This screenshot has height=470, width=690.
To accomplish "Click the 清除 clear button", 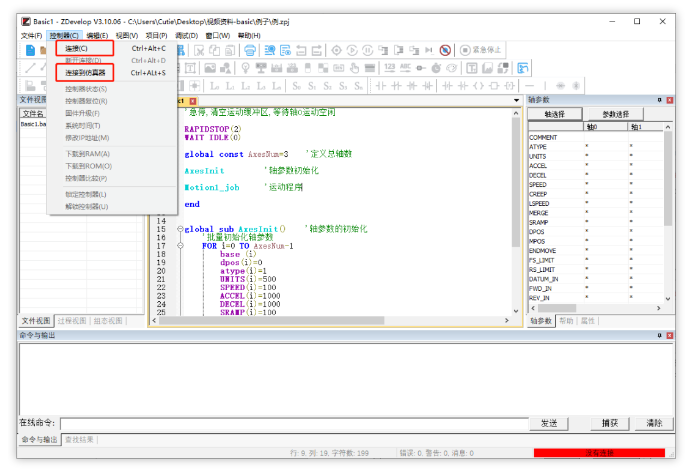I will pyautogui.click(x=654, y=423).
